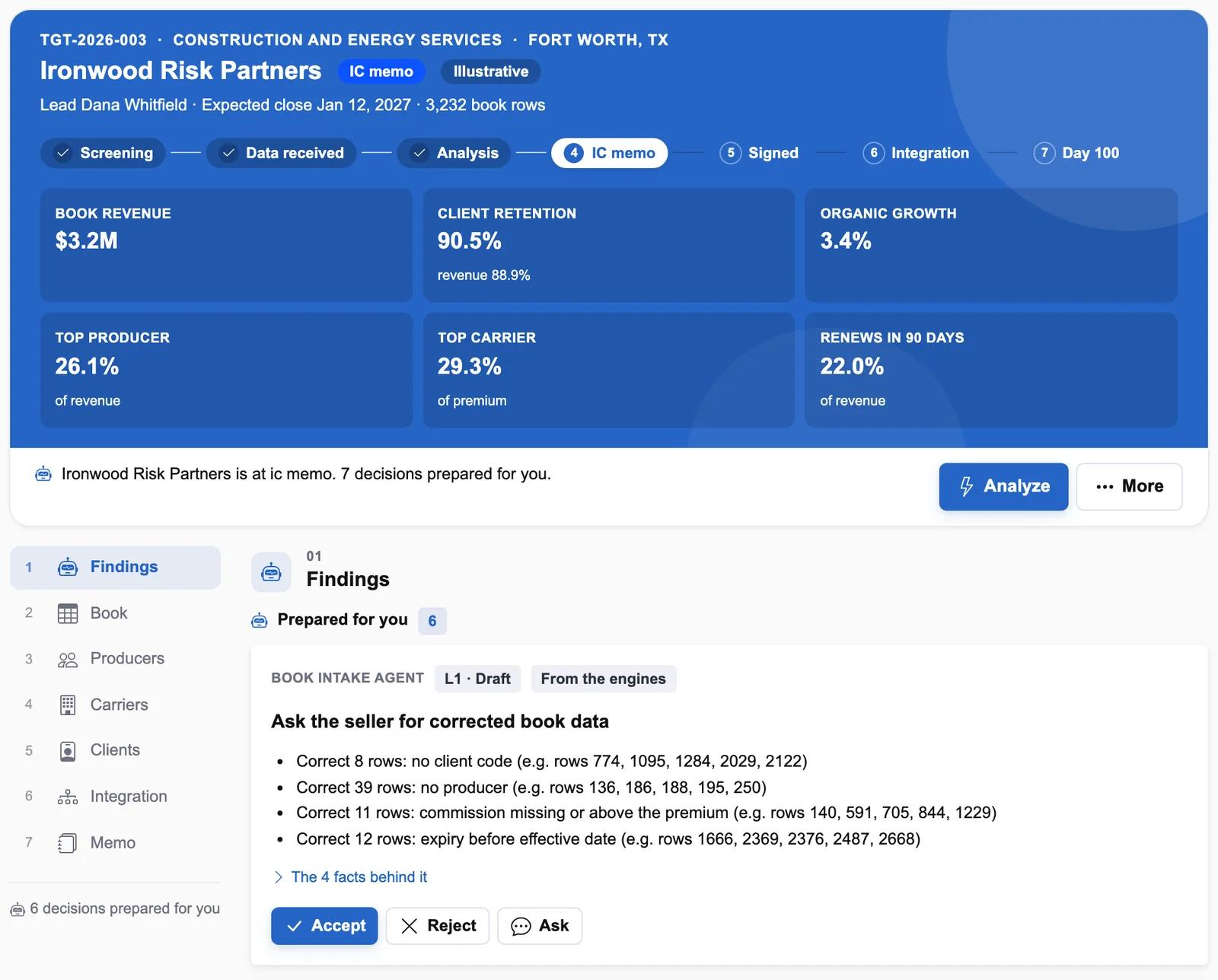Click the Clients badge icon
Viewport: 1218px width, 980px height.
[x=68, y=751]
